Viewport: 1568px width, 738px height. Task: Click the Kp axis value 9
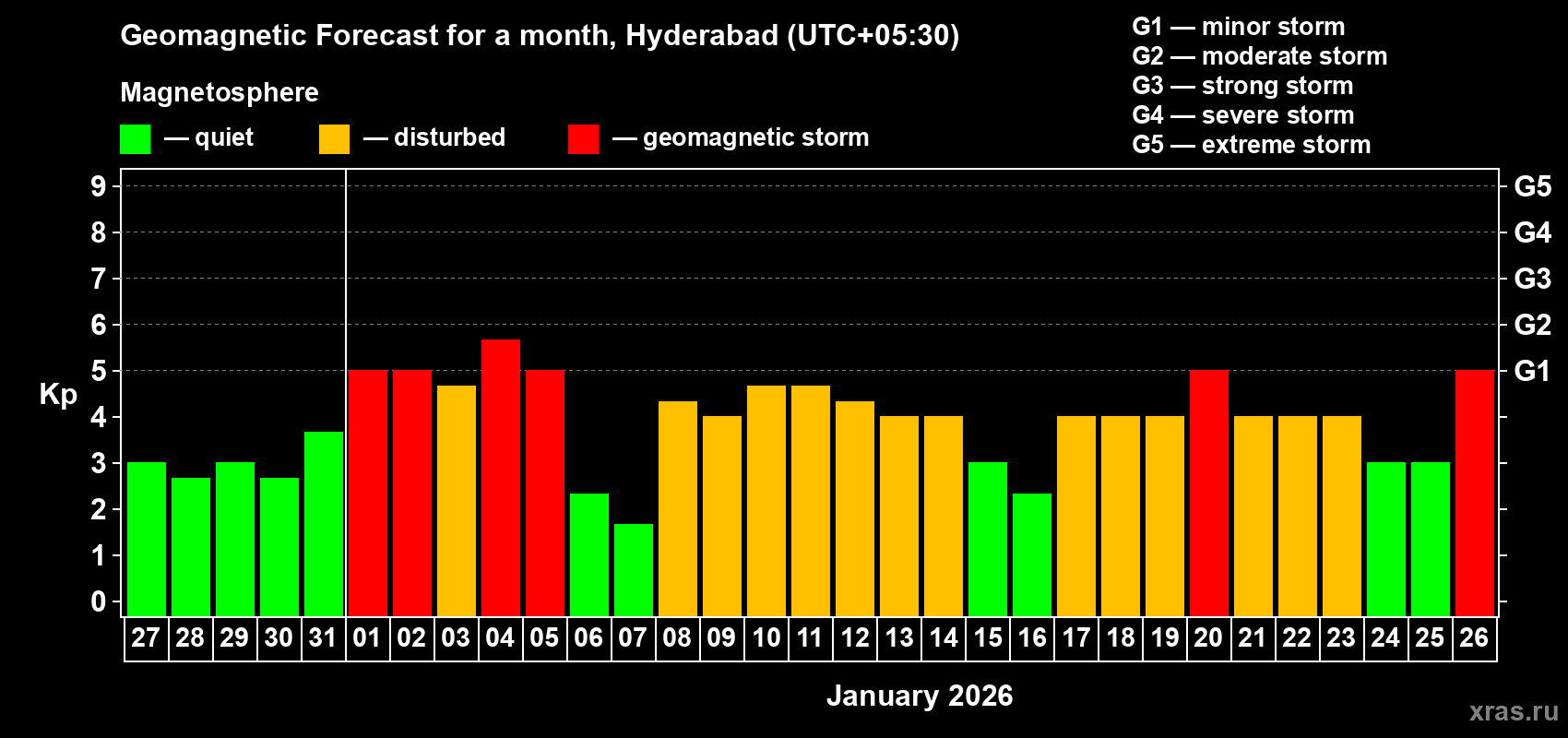click(x=99, y=186)
